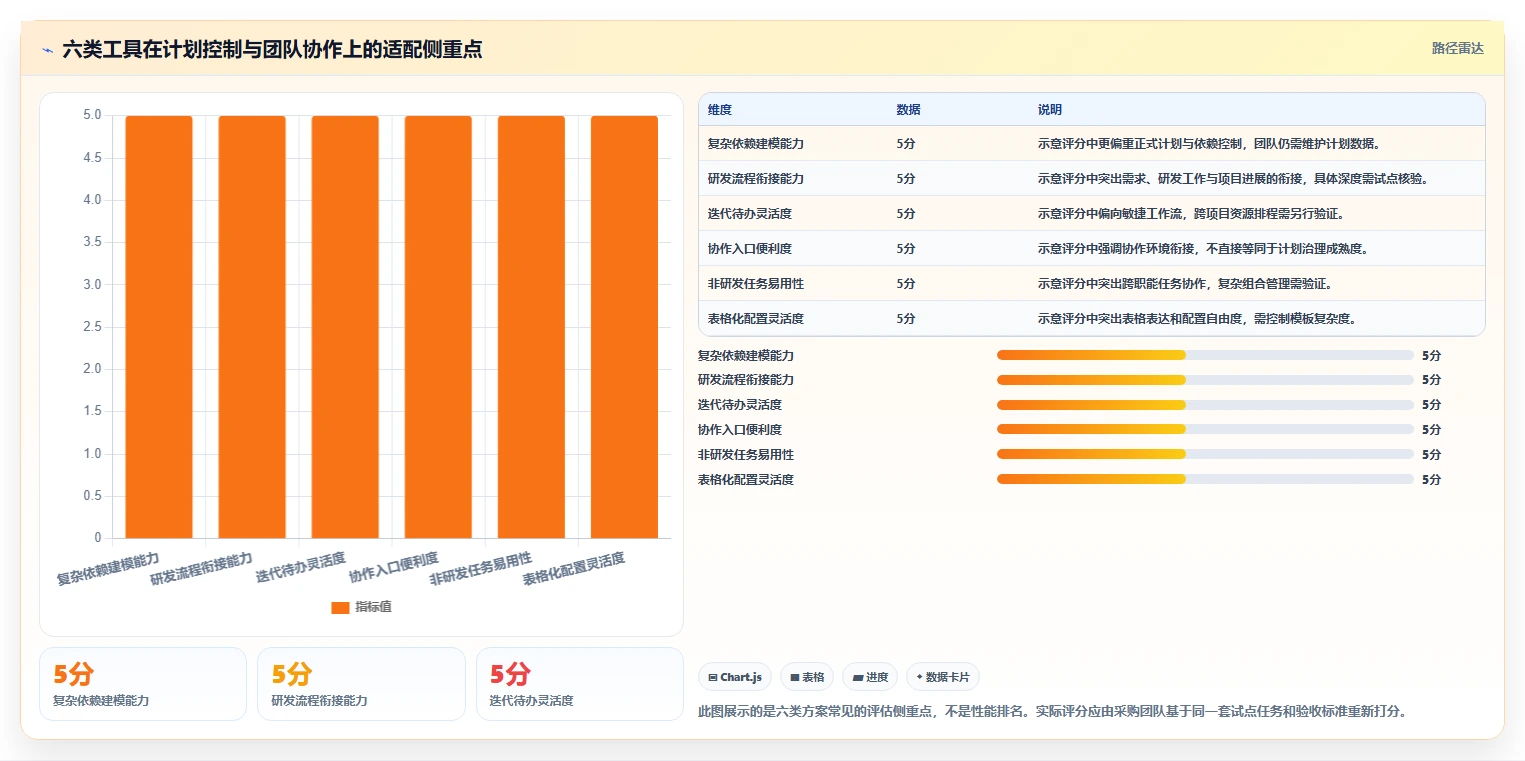Click the 复杂依赖建模能力 progress bar
This screenshot has width=1525, height=761.
coord(1205,355)
